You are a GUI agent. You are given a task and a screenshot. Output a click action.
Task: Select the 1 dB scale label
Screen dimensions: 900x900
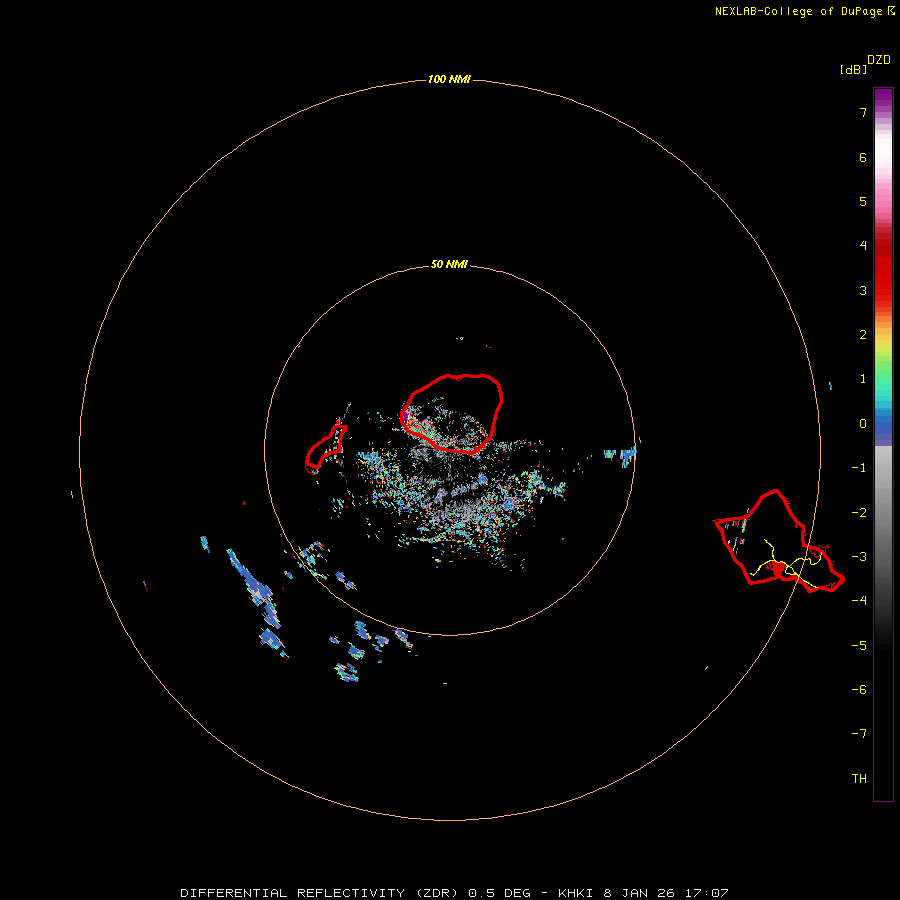tap(863, 379)
